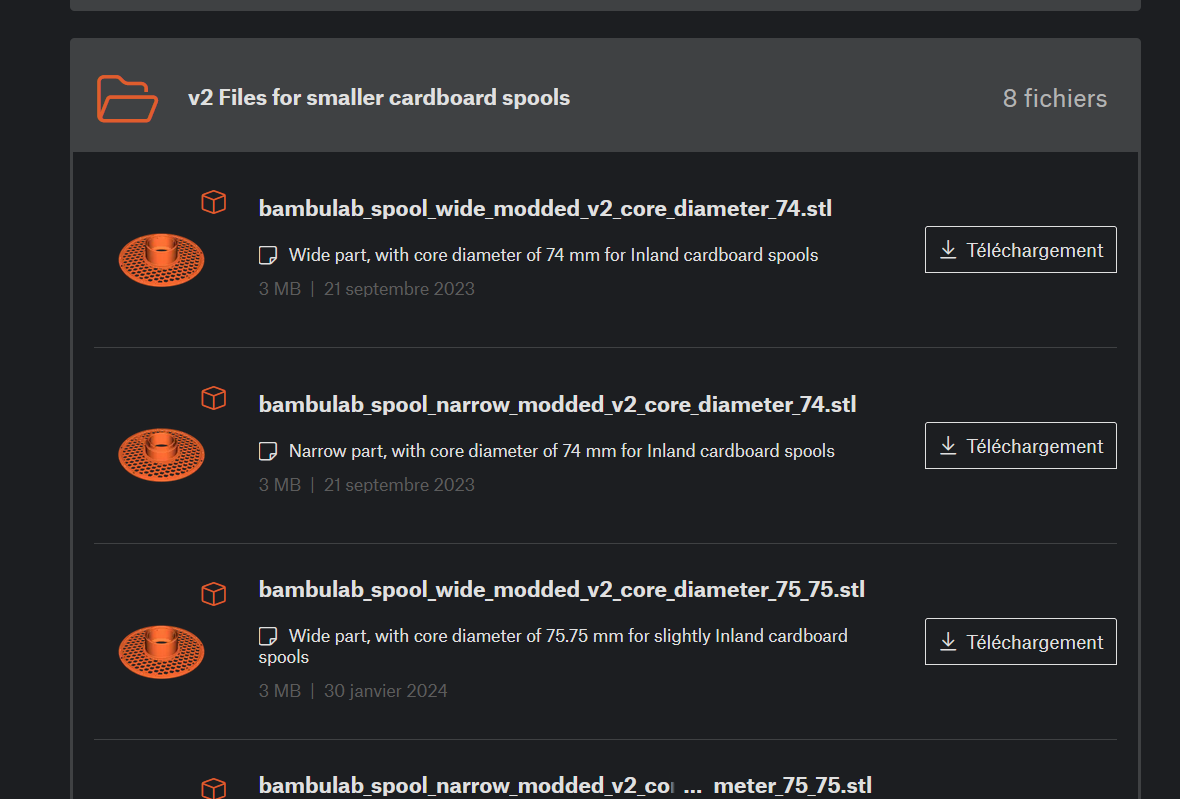Open the wide core_diameter_74 spool thumbnail
Image resolution: width=1180 pixels, height=799 pixels.
click(161, 258)
